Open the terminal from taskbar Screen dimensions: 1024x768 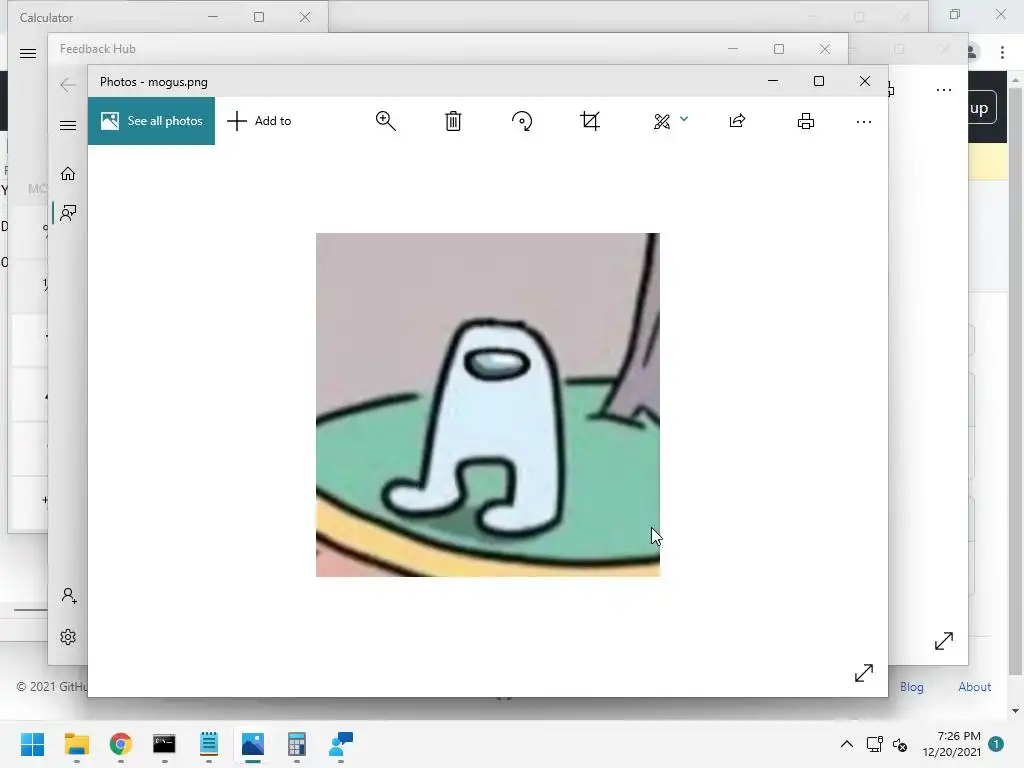coord(165,744)
